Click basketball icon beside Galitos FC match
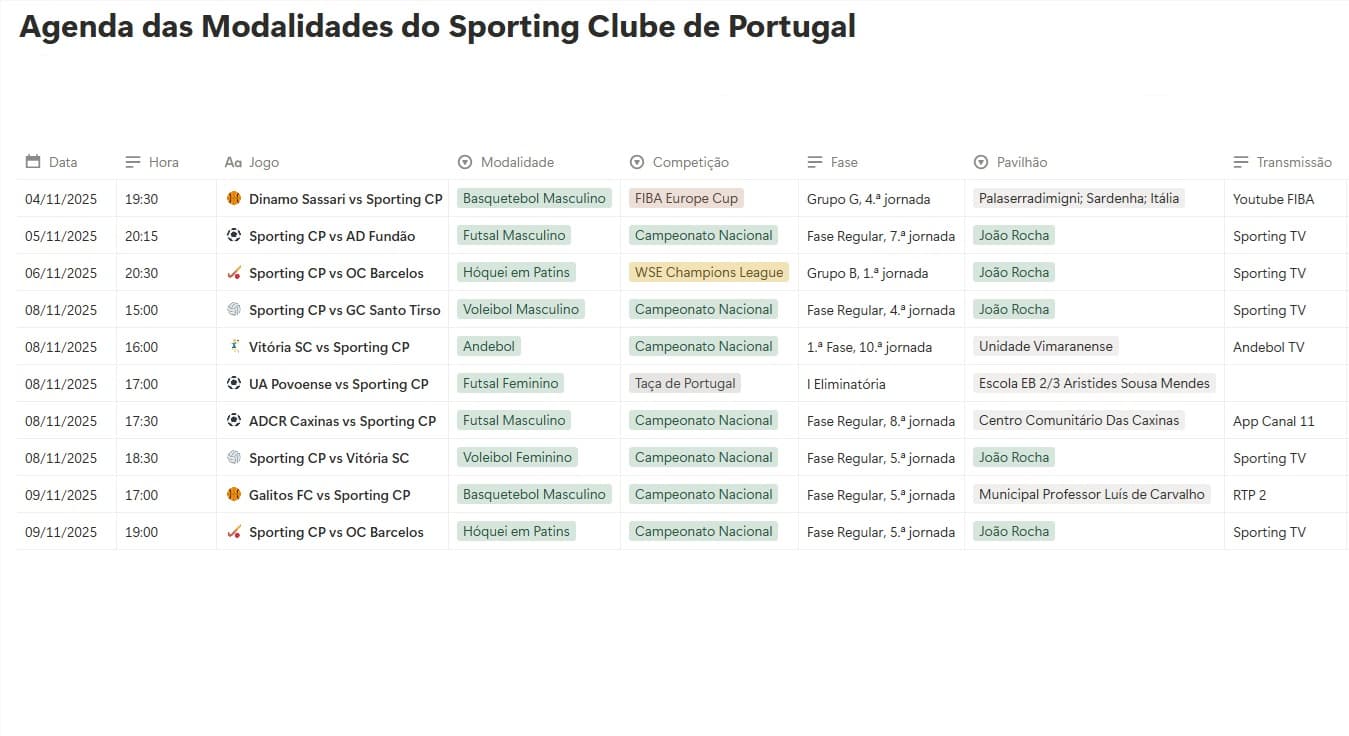Viewport: 1349px width, 736px height. pyautogui.click(x=234, y=495)
